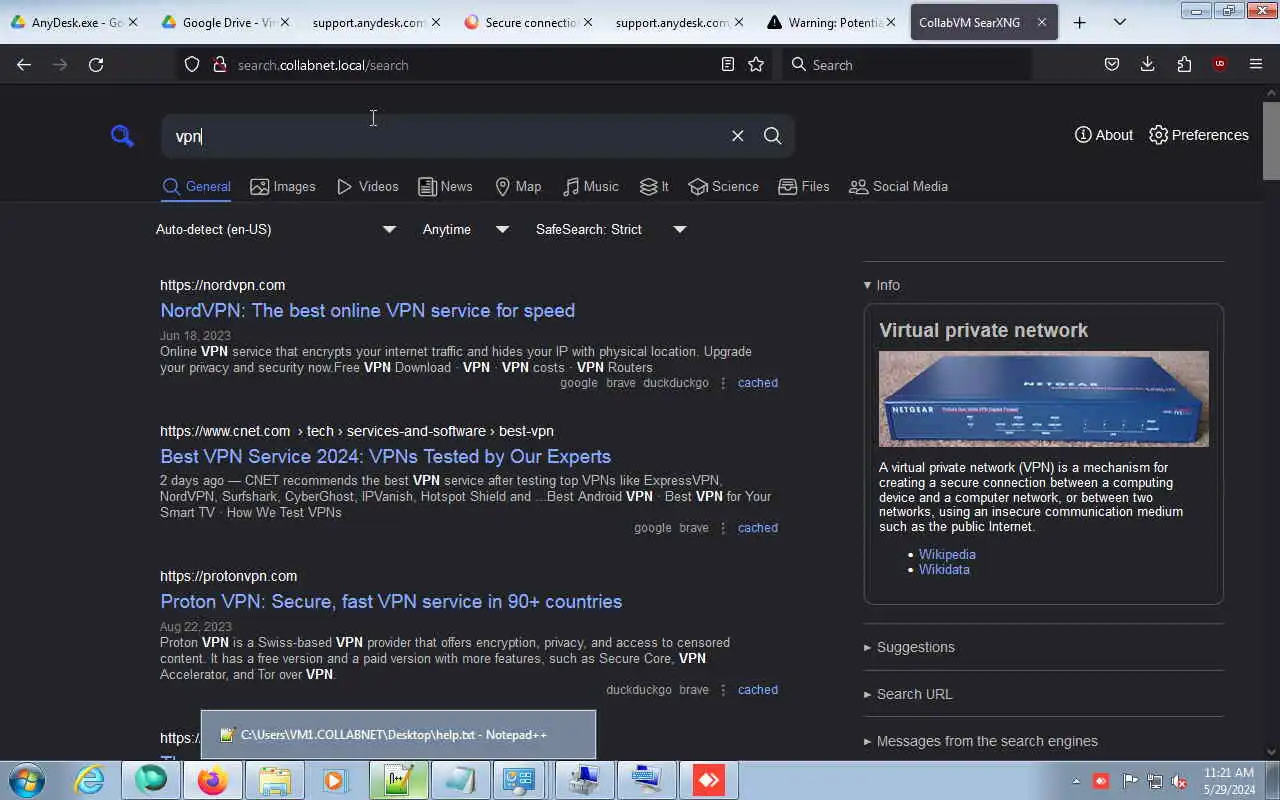Expand the Suggestions section

(x=909, y=647)
